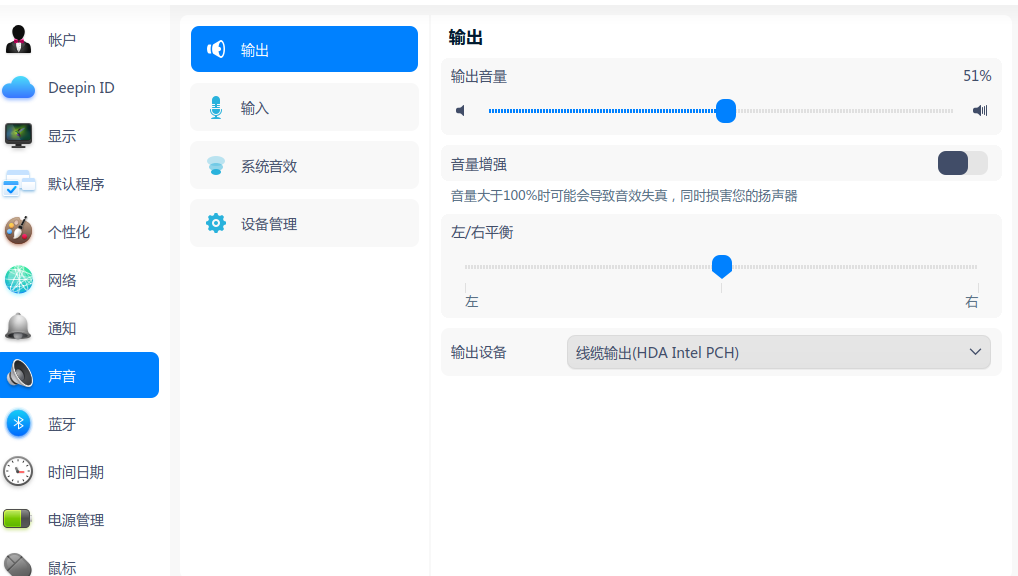Select the 个性化 personalization palette icon

tap(19, 232)
